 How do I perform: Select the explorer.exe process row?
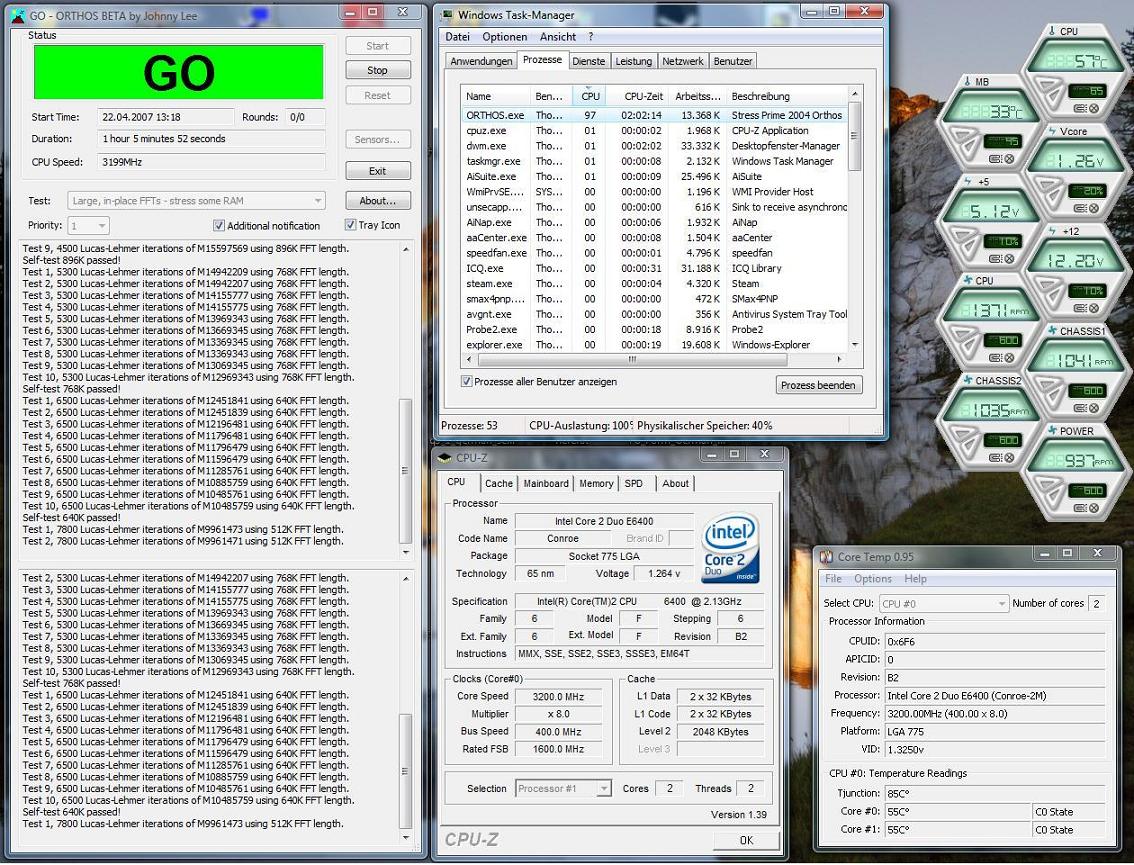point(654,345)
